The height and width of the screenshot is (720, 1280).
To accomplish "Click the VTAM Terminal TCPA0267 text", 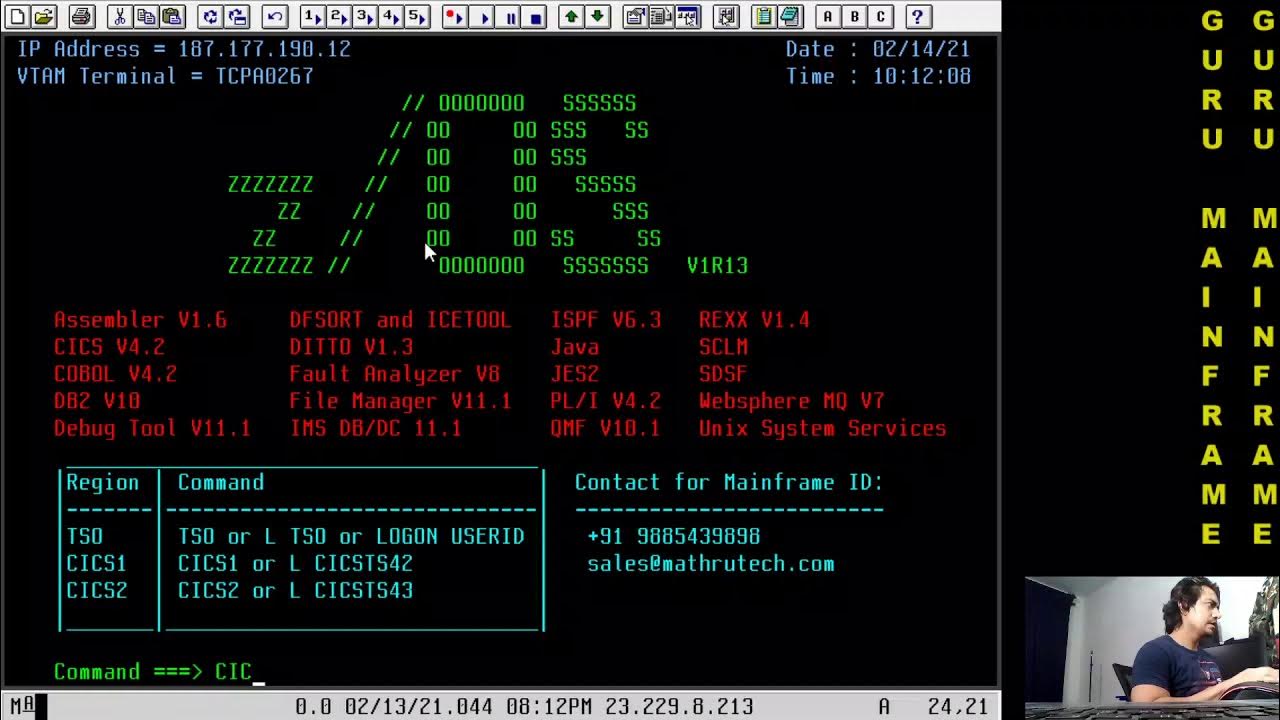I will tap(166, 76).
